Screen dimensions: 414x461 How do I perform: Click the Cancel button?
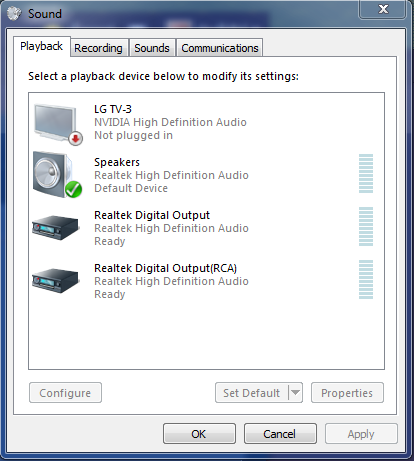(x=280, y=434)
